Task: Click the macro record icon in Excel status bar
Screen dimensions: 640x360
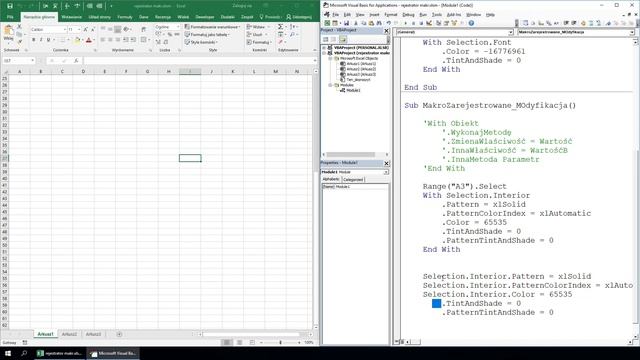Action: (25, 342)
